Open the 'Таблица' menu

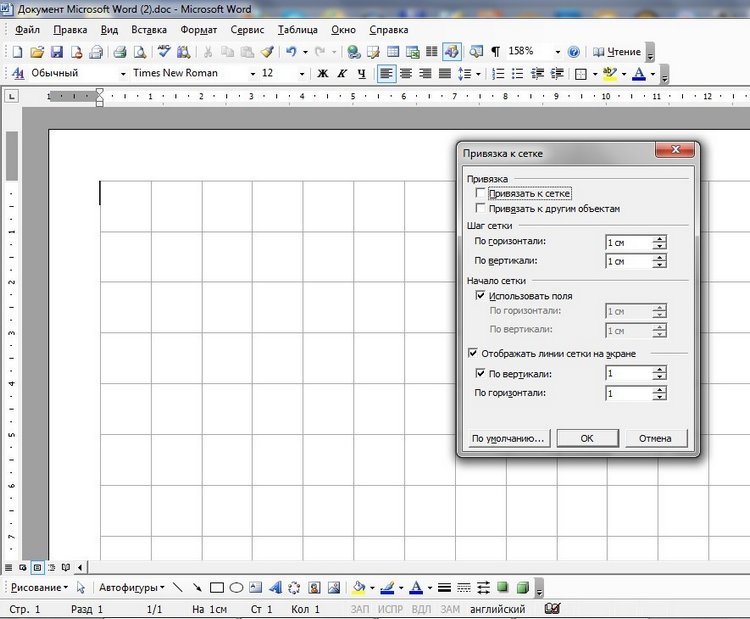point(298,30)
